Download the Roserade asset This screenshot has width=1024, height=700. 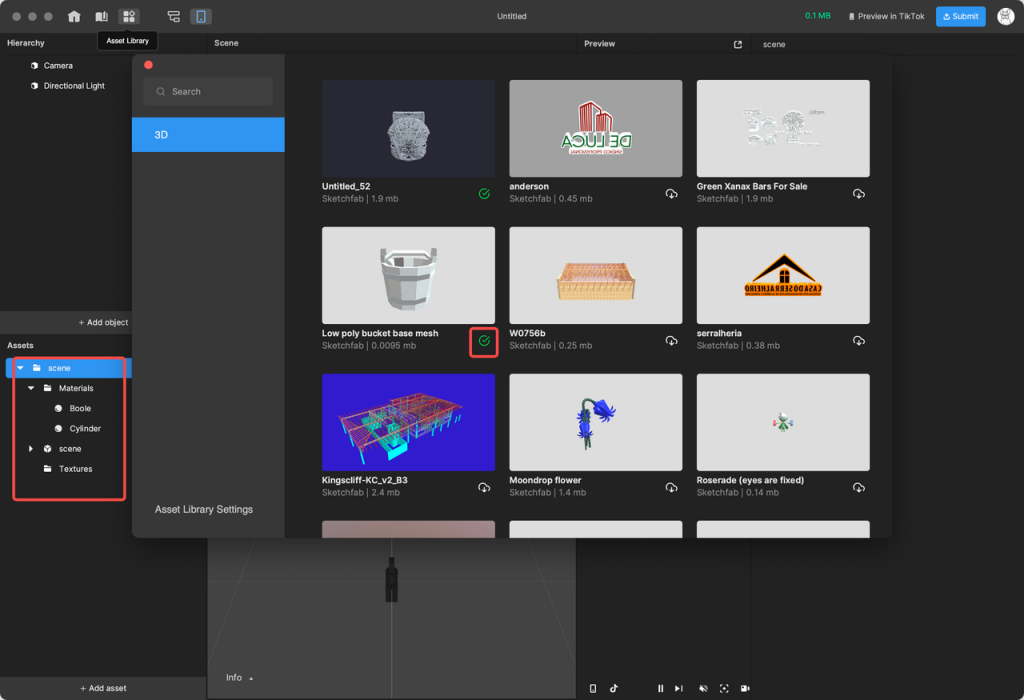(859, 488)
